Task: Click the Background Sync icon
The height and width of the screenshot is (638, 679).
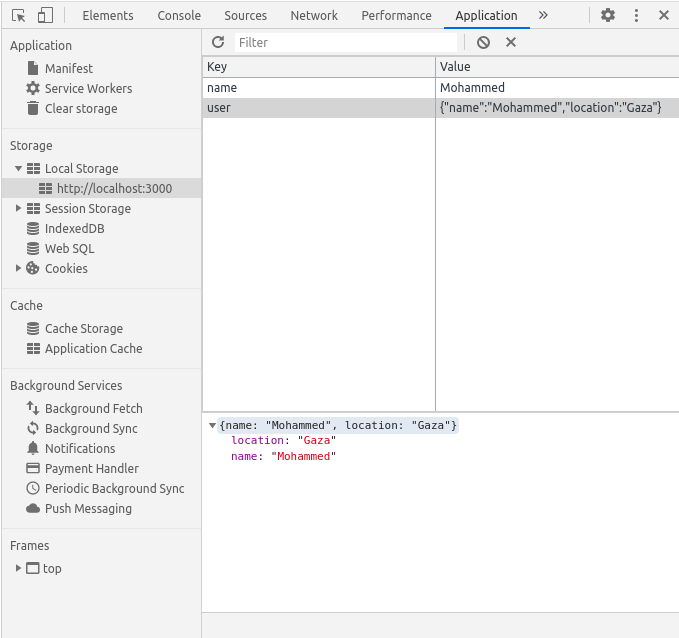Action: [33, 428]
